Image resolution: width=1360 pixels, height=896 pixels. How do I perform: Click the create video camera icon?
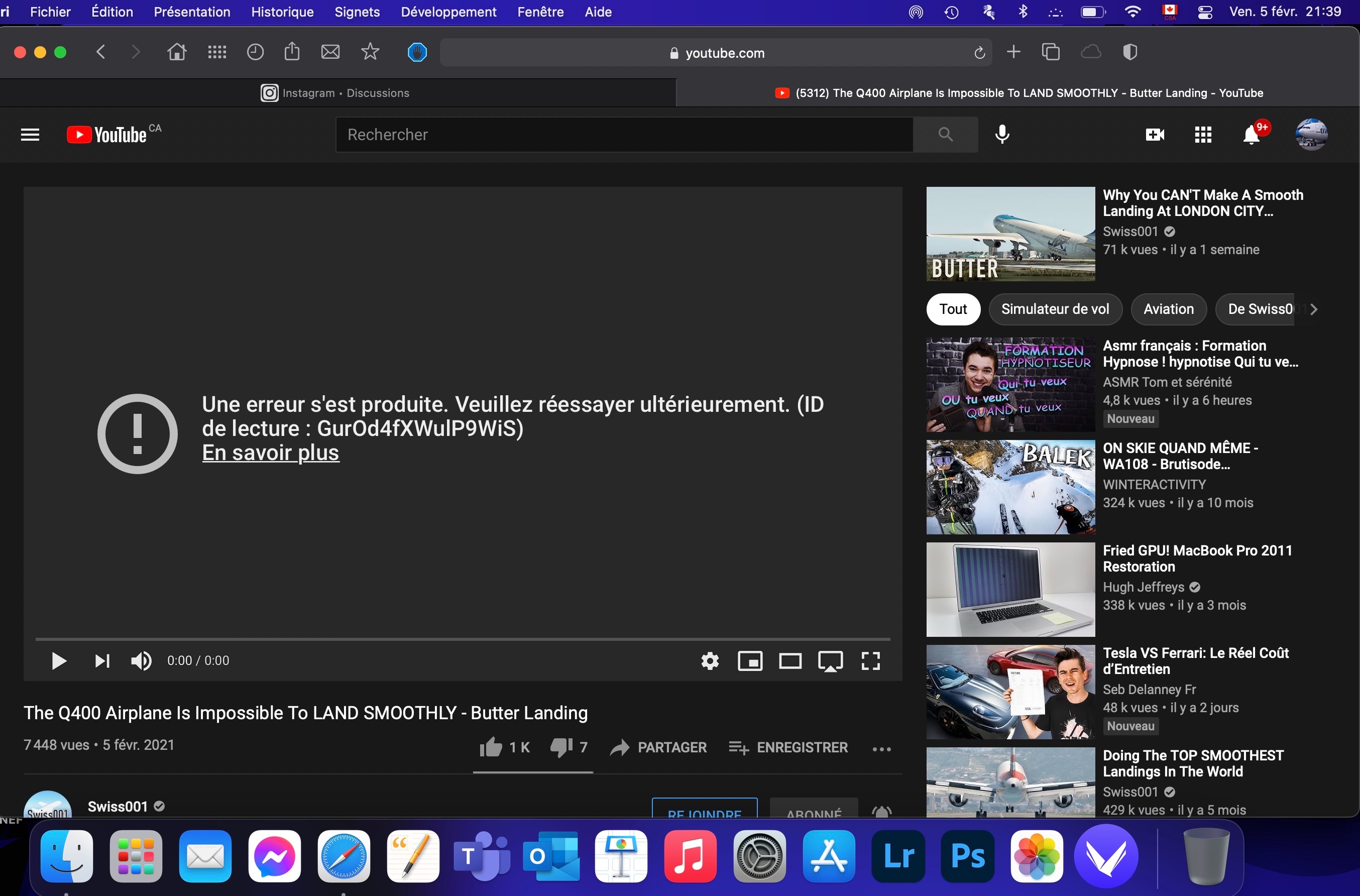(x=1155, y=135)
